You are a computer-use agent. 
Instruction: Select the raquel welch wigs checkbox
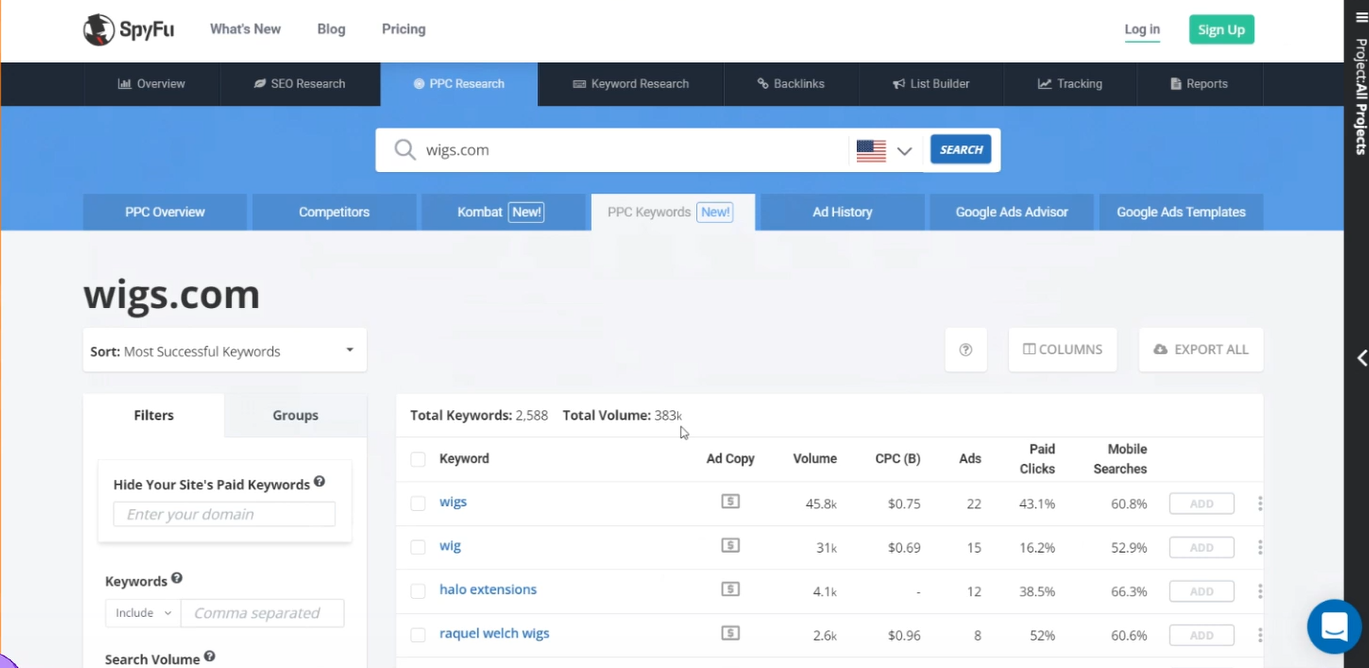coord(418,635)
